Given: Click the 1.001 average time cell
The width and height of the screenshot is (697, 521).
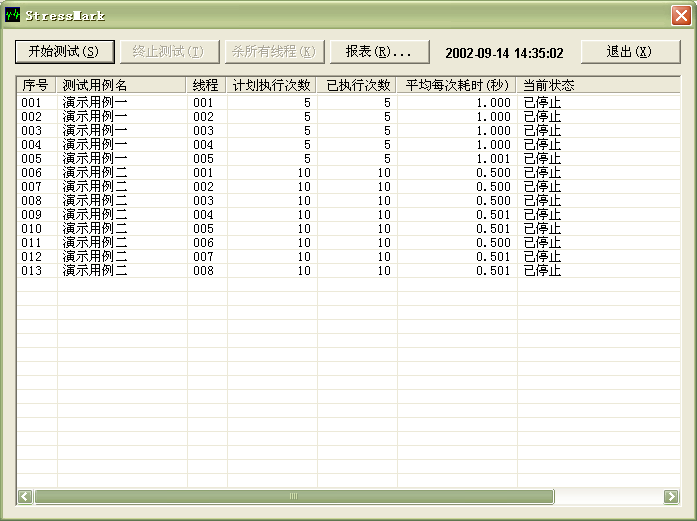Looking at the screenshot, I should click(x=493, y=159).
